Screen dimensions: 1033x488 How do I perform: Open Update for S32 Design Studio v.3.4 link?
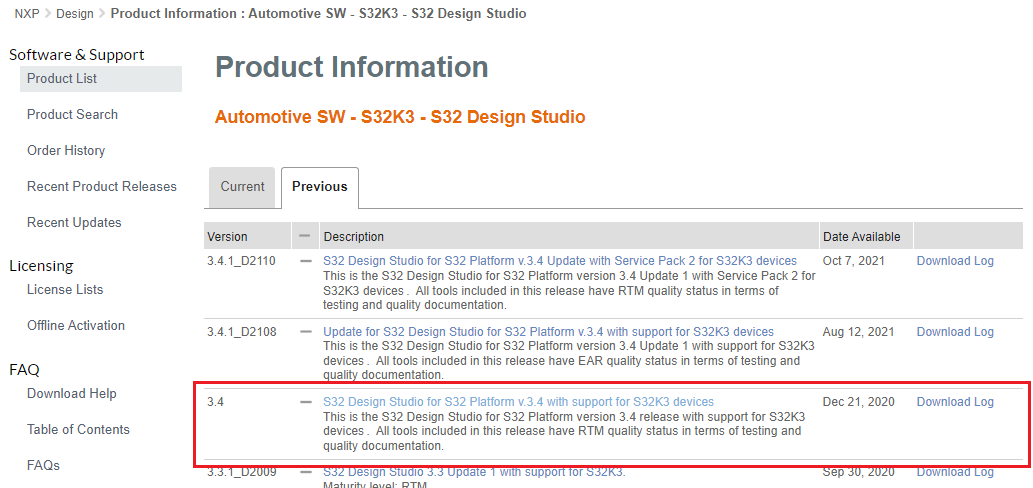pyautogui.click(x=548, y=332)
